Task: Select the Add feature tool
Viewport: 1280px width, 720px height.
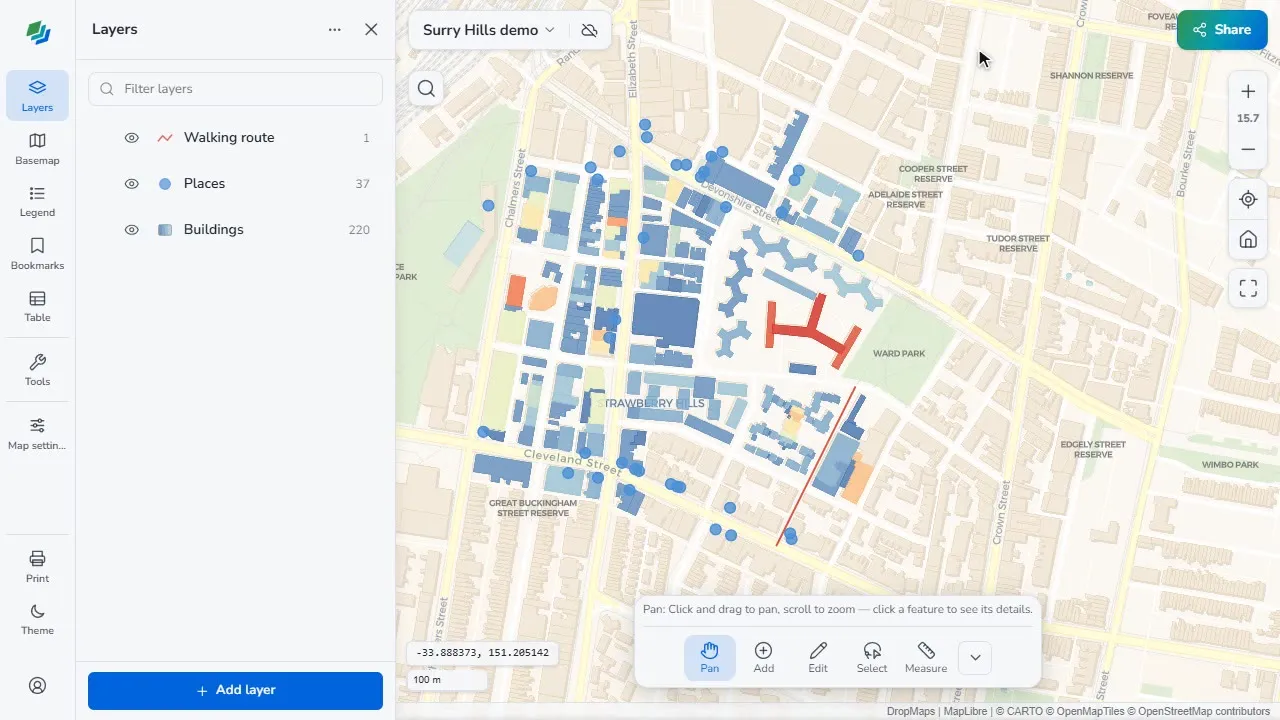Action: (764, 657)
